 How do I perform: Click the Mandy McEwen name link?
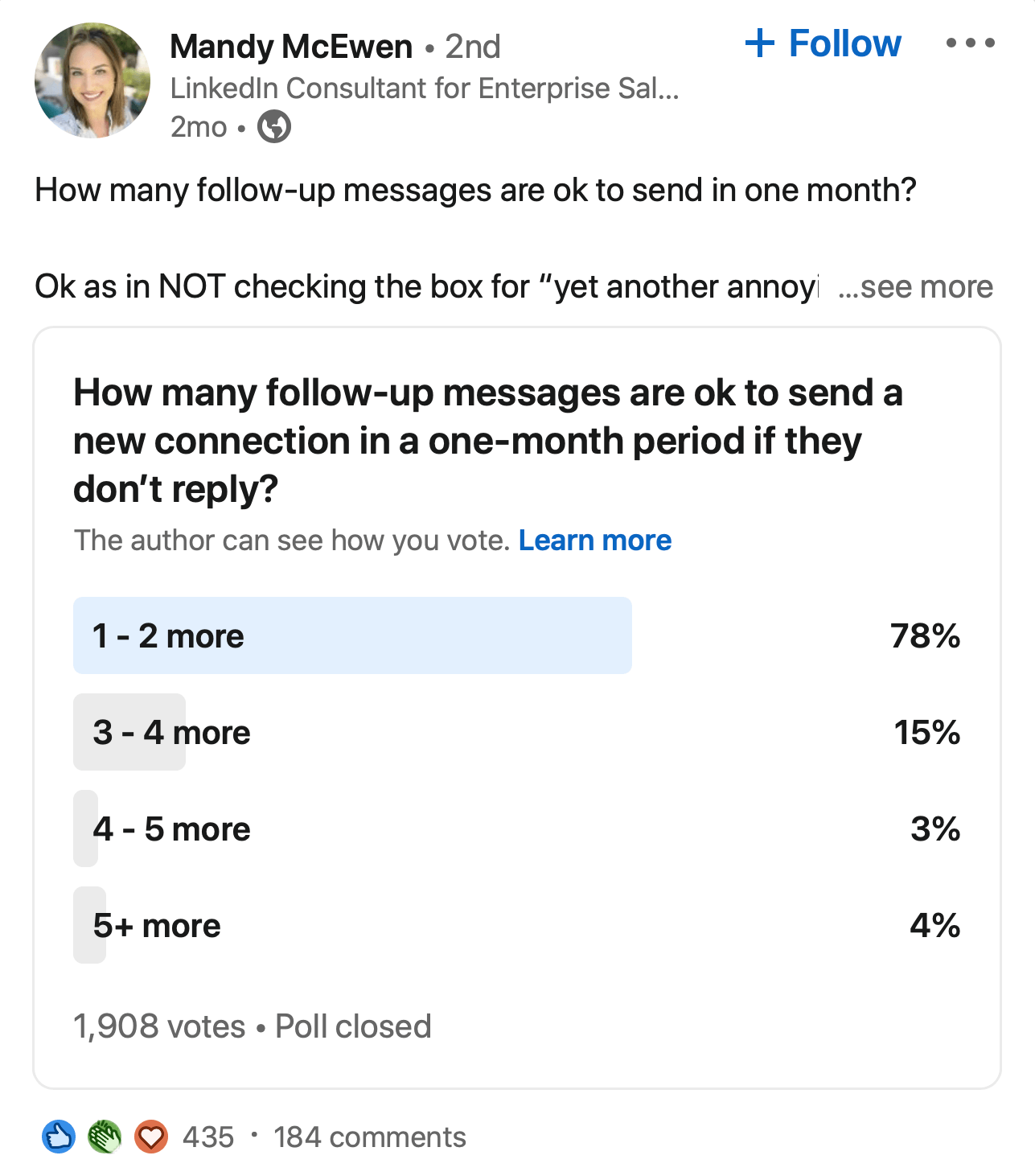291,47
